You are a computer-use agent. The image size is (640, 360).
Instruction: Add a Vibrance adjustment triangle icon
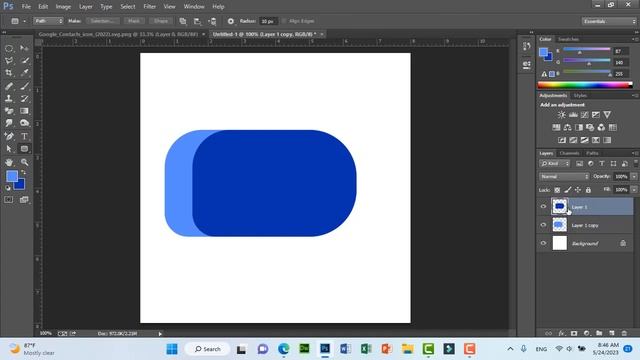pos(607,115)
